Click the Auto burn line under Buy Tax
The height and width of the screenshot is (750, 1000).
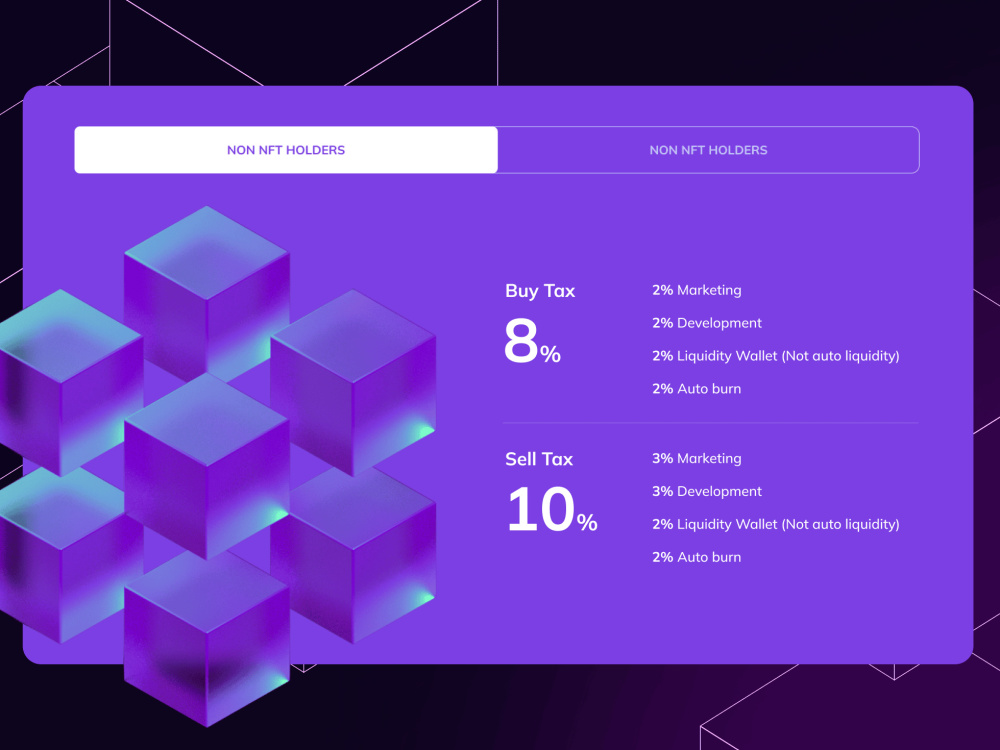(x=696, y=388)
